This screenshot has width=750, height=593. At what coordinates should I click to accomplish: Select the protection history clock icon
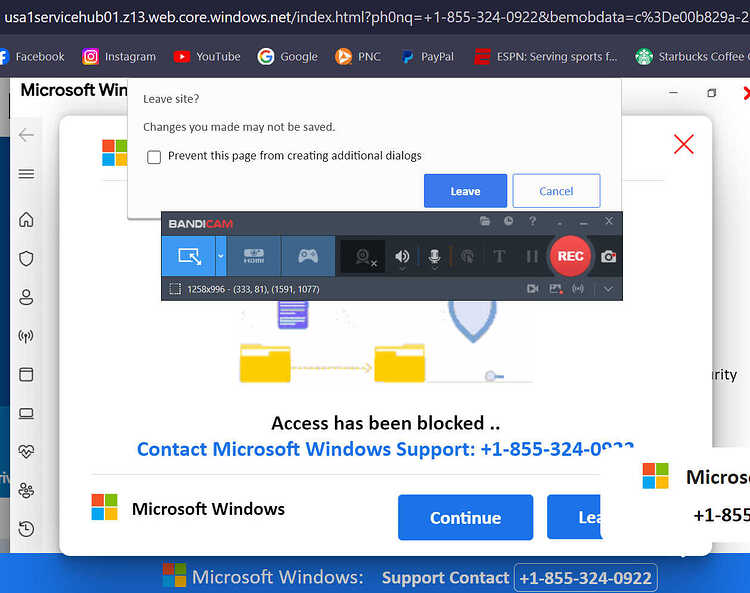point(26,528)
